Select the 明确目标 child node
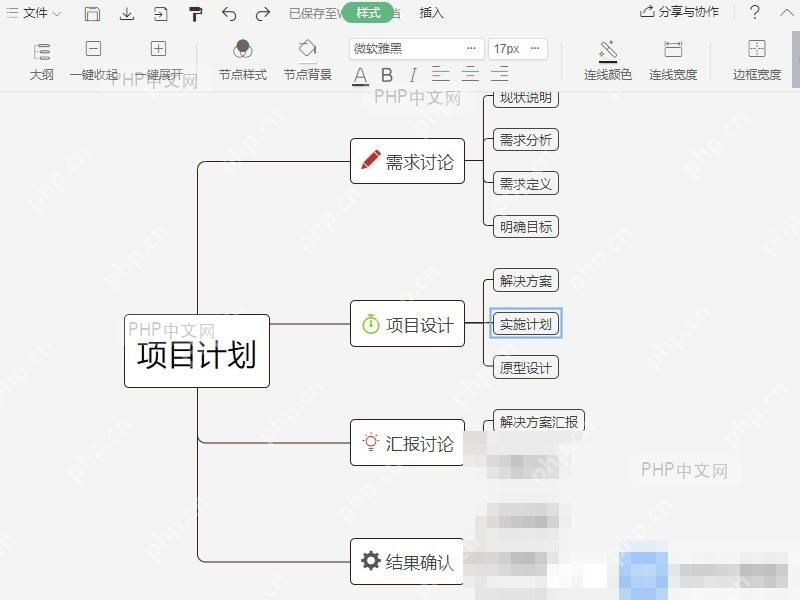800x600 pixels. (x=526, y=227)
